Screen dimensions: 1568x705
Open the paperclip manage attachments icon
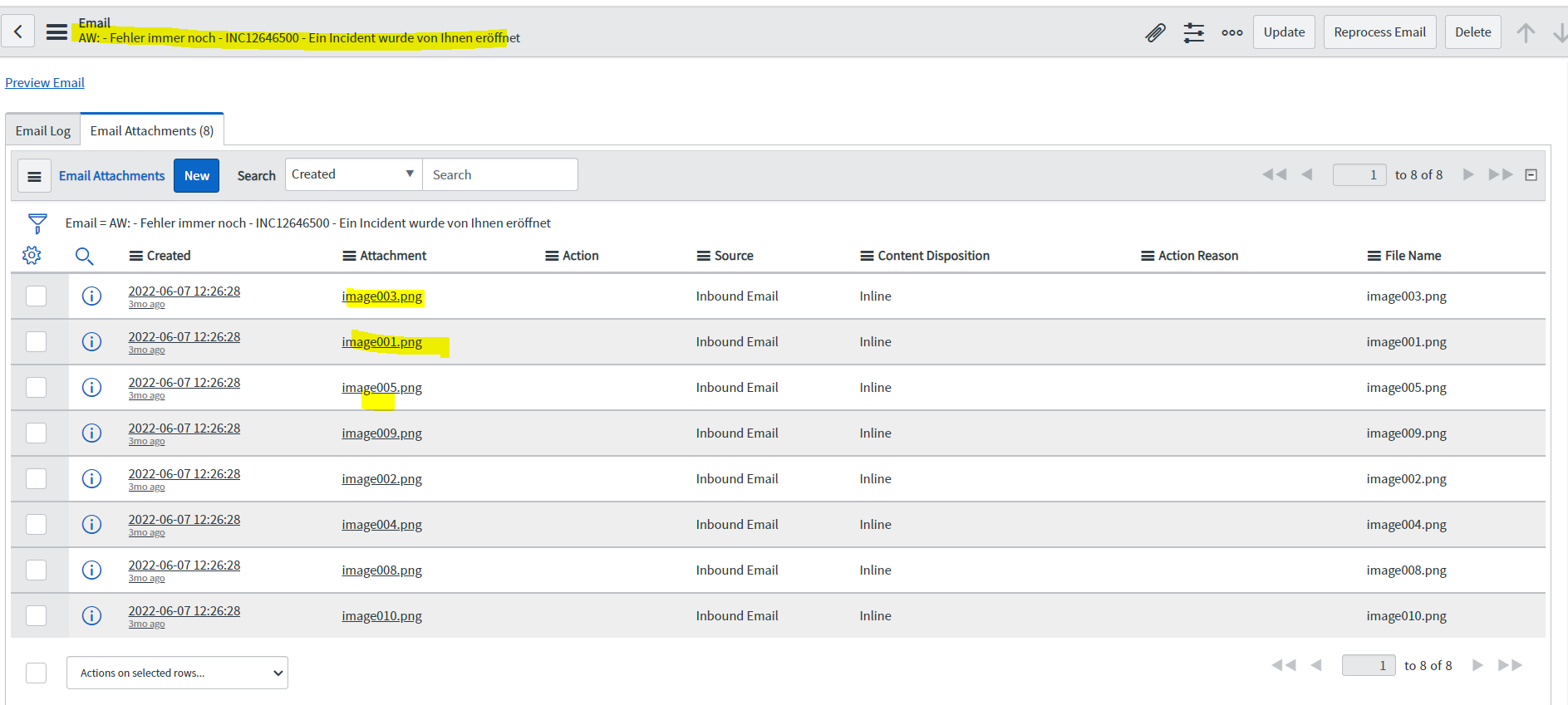pos(1155,32)
